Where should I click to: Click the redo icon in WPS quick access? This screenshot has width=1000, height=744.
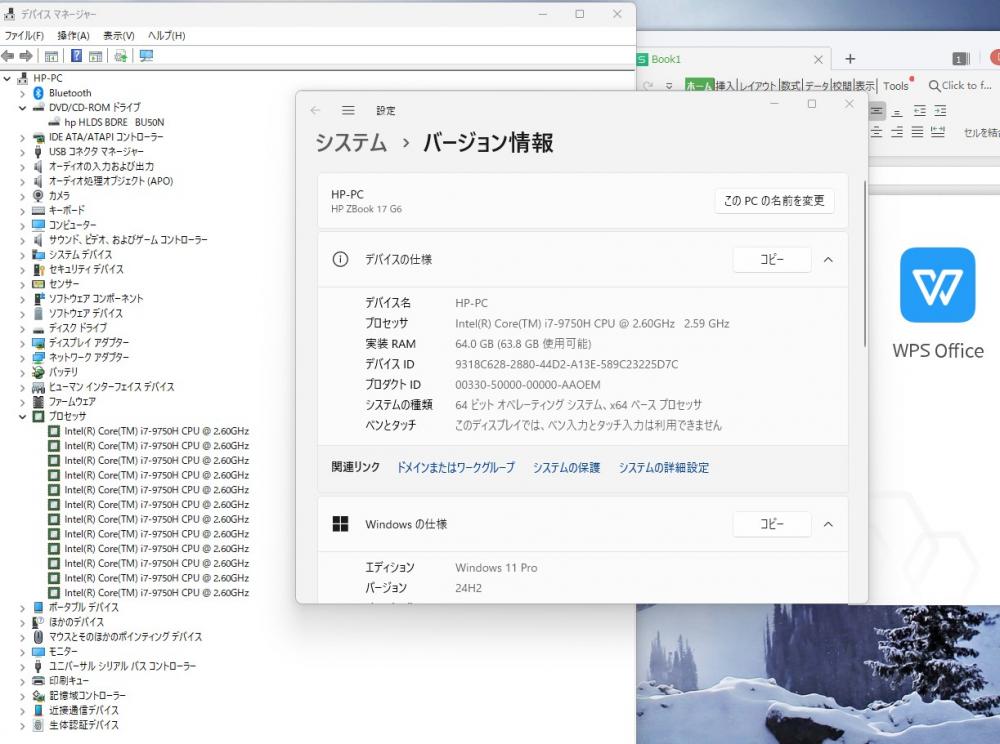(x=648, y=85)
